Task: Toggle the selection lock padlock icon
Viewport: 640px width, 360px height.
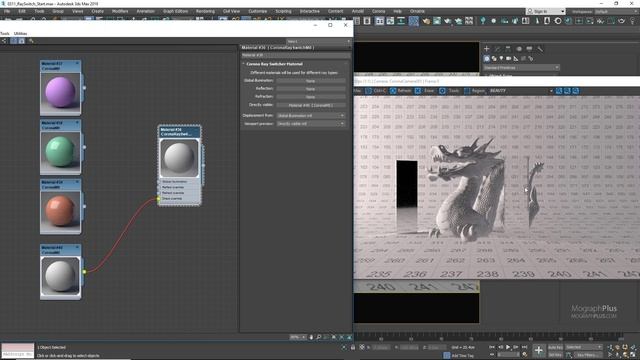Action: pos(353,347)
